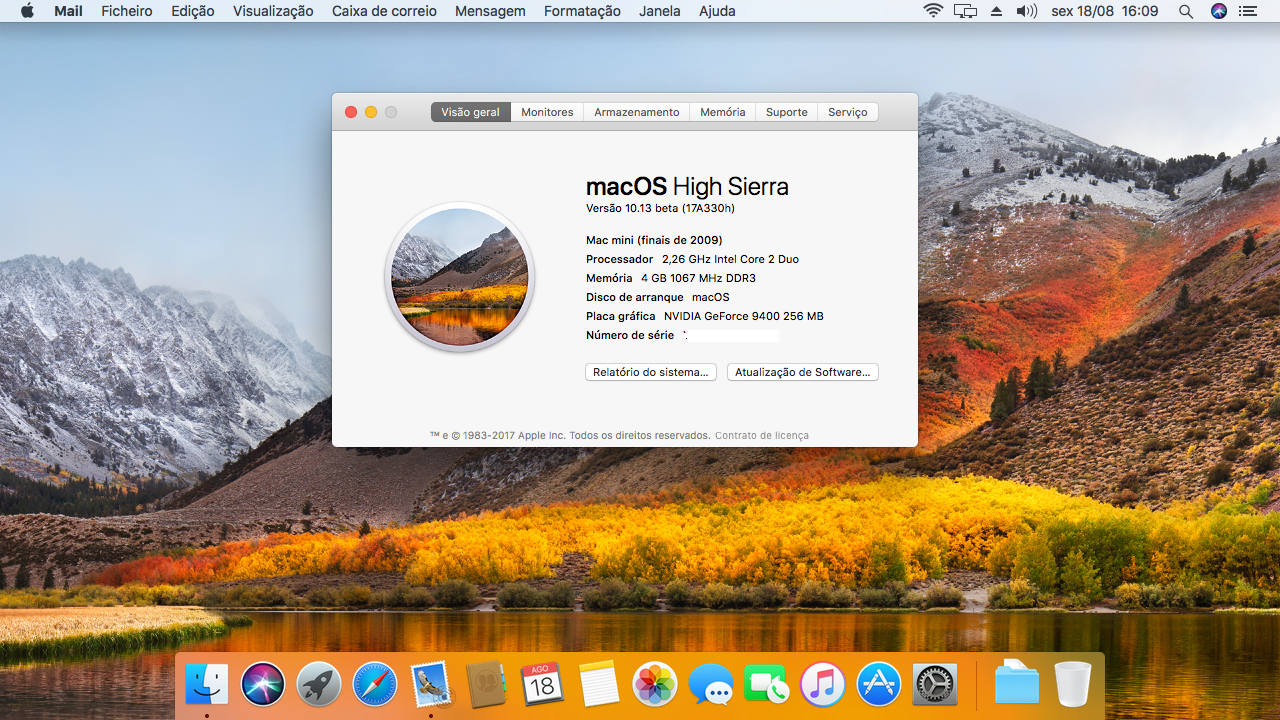
Task: Open the display mirroring menu icon
Action: 965,11
